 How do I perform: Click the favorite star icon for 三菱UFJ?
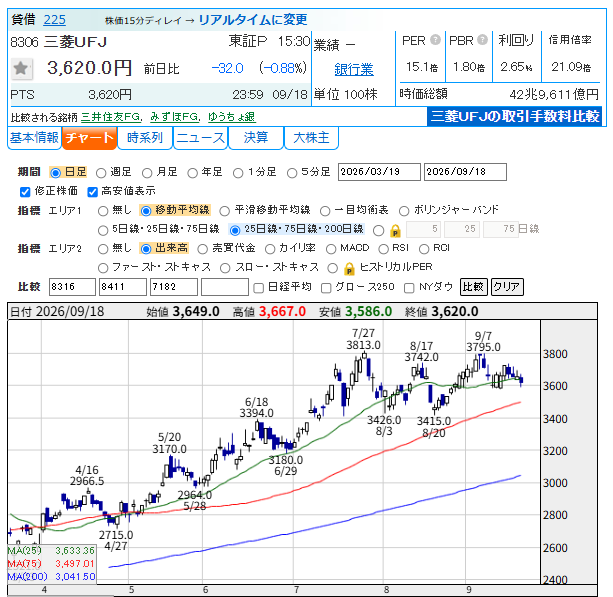click(21, 69)
